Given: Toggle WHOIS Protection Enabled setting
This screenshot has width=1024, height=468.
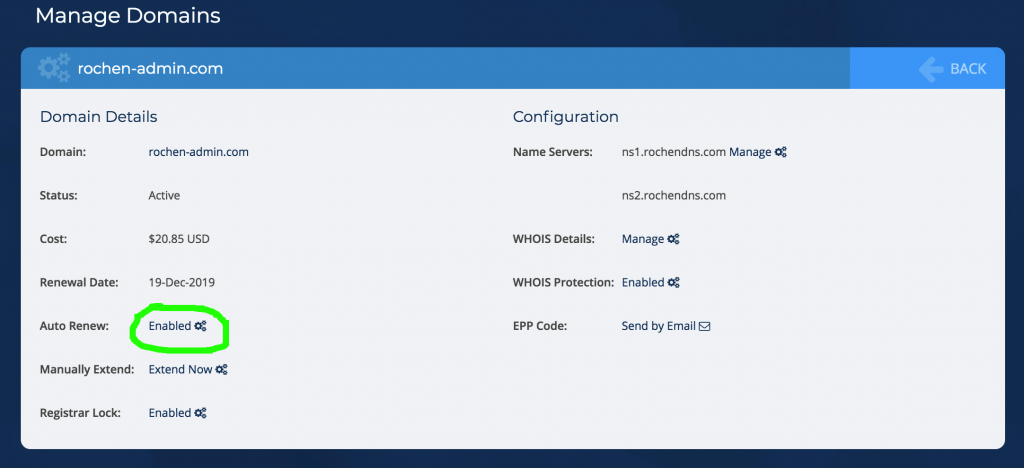Looking at the screenshot, I should (643, 283).
